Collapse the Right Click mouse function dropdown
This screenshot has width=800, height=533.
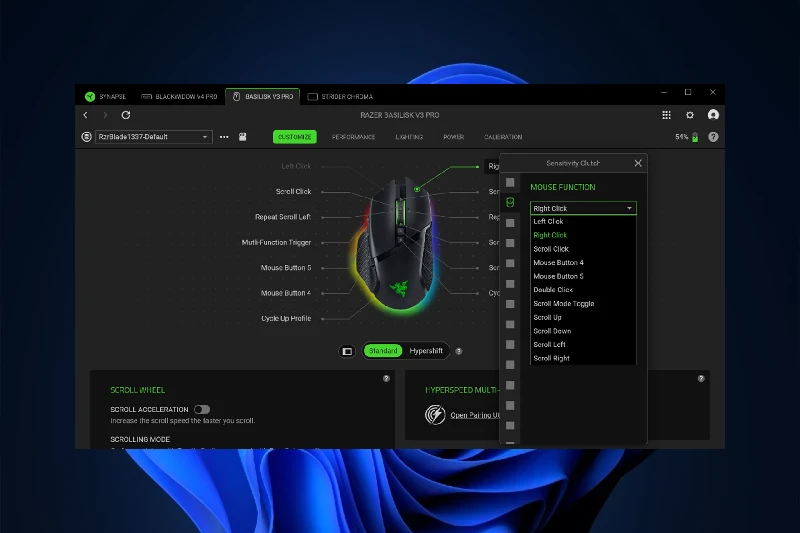coord(629,208)
